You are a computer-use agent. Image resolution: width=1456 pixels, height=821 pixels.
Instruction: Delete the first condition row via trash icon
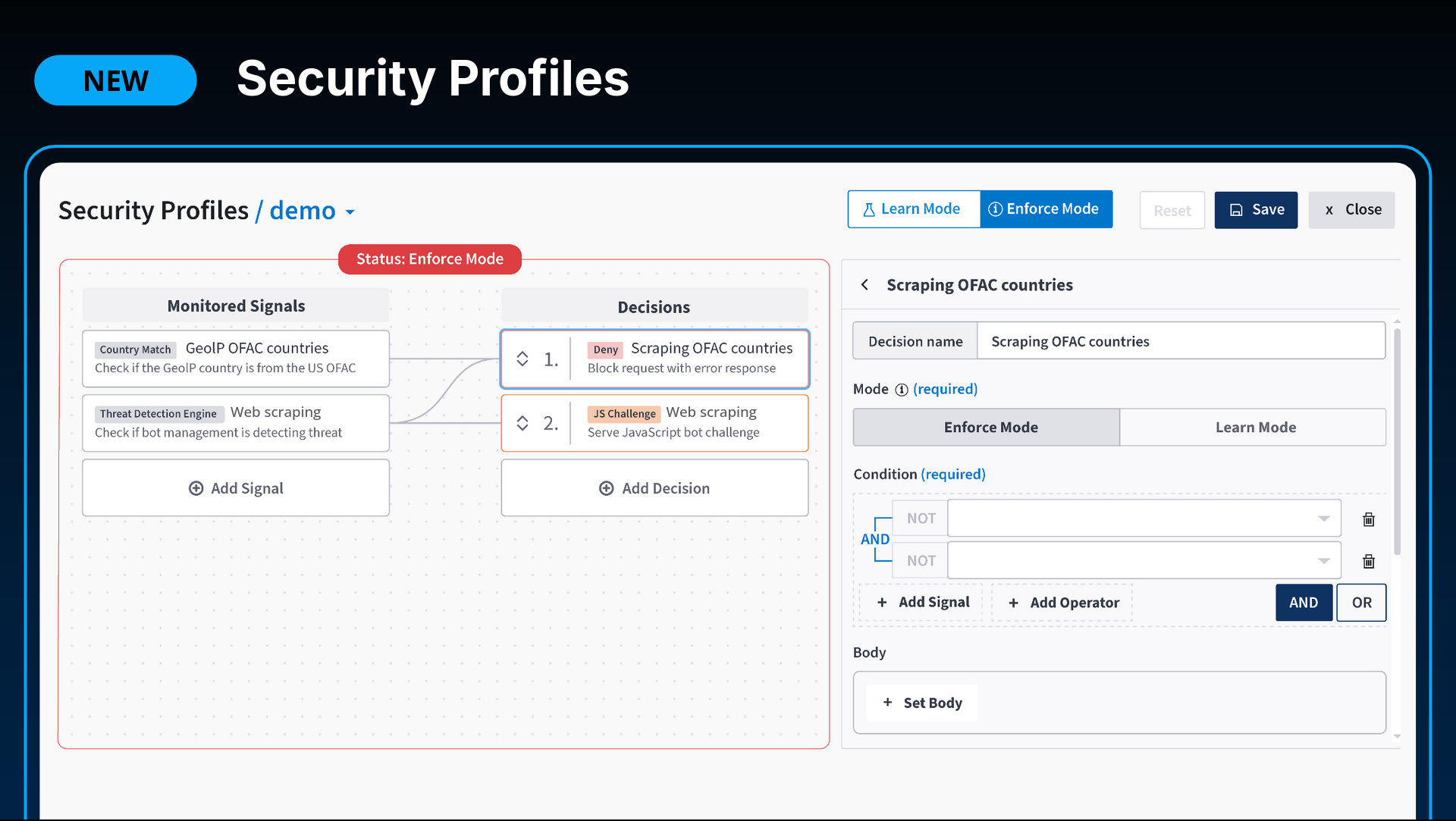1368,519
